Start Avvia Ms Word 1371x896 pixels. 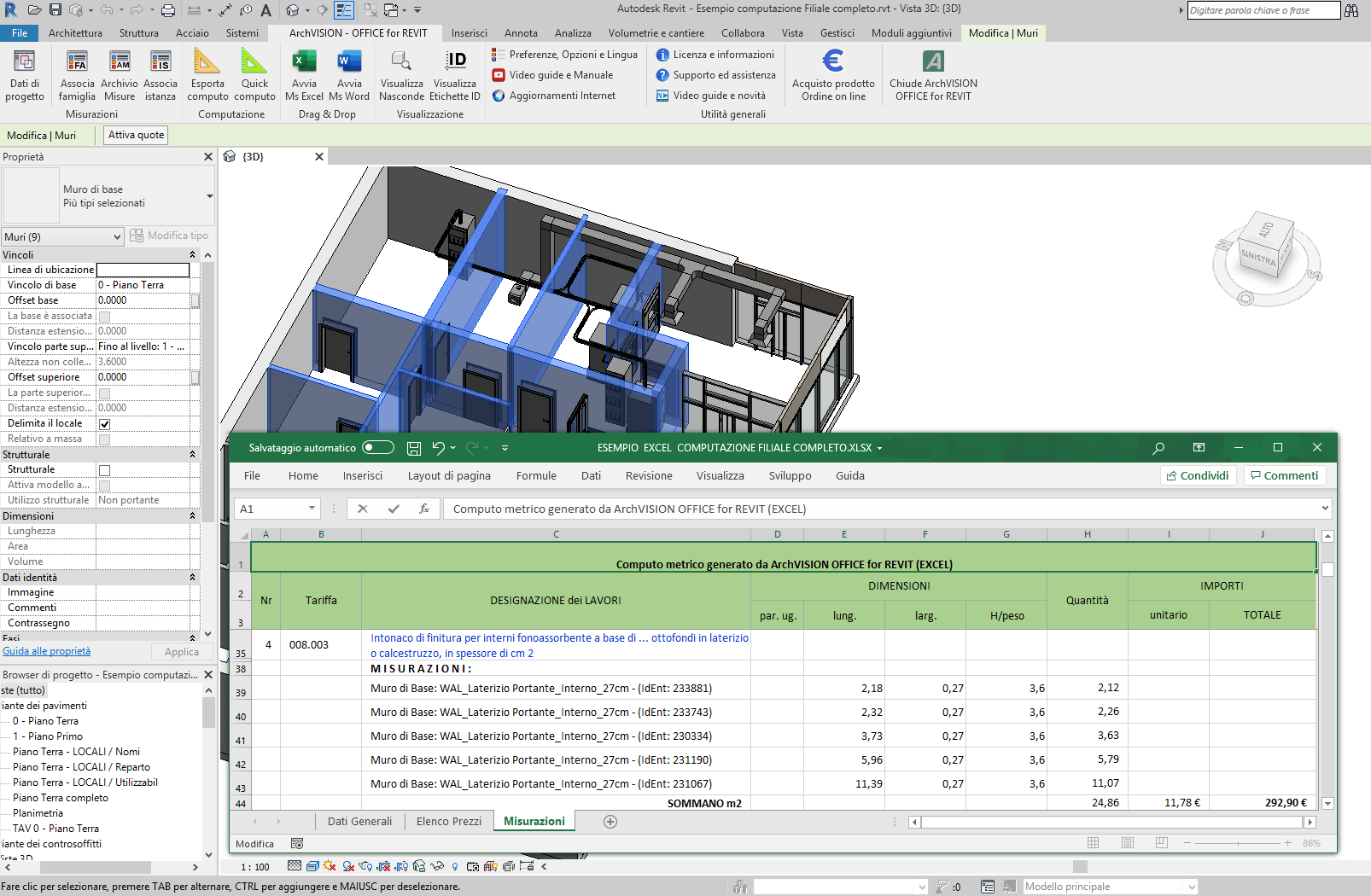349,75
